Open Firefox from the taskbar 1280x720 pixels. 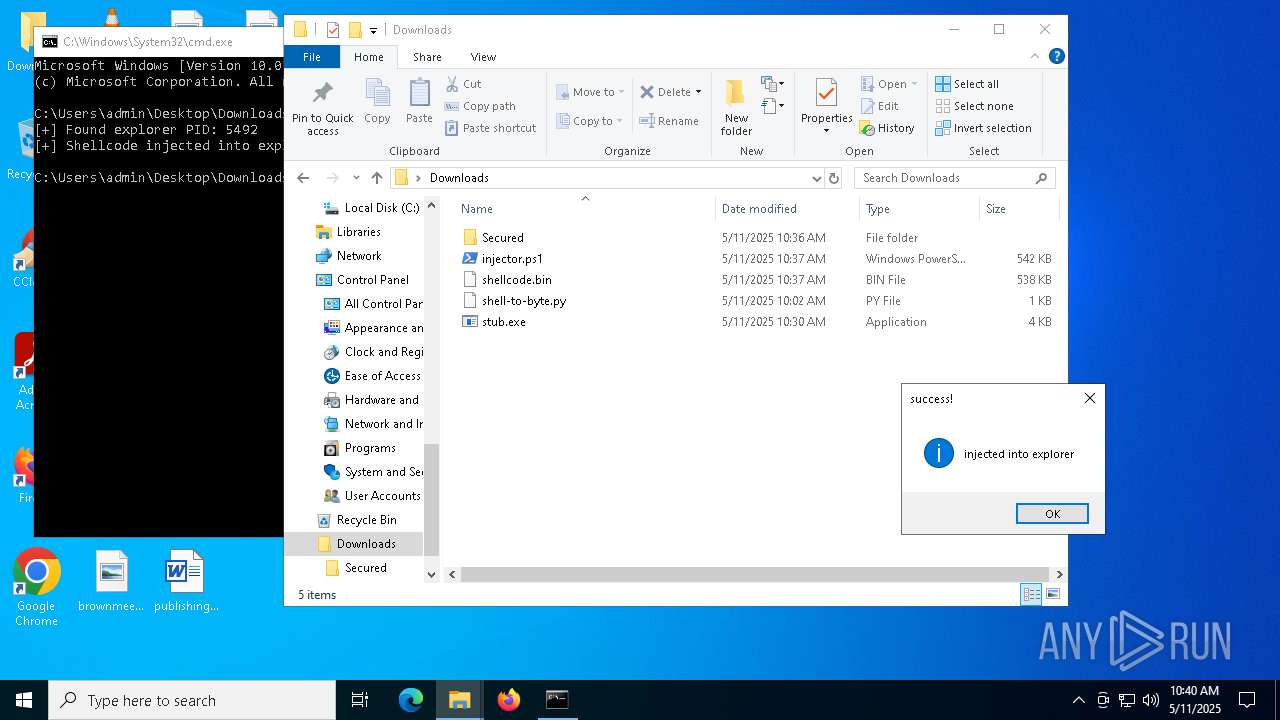click(509, 700)
